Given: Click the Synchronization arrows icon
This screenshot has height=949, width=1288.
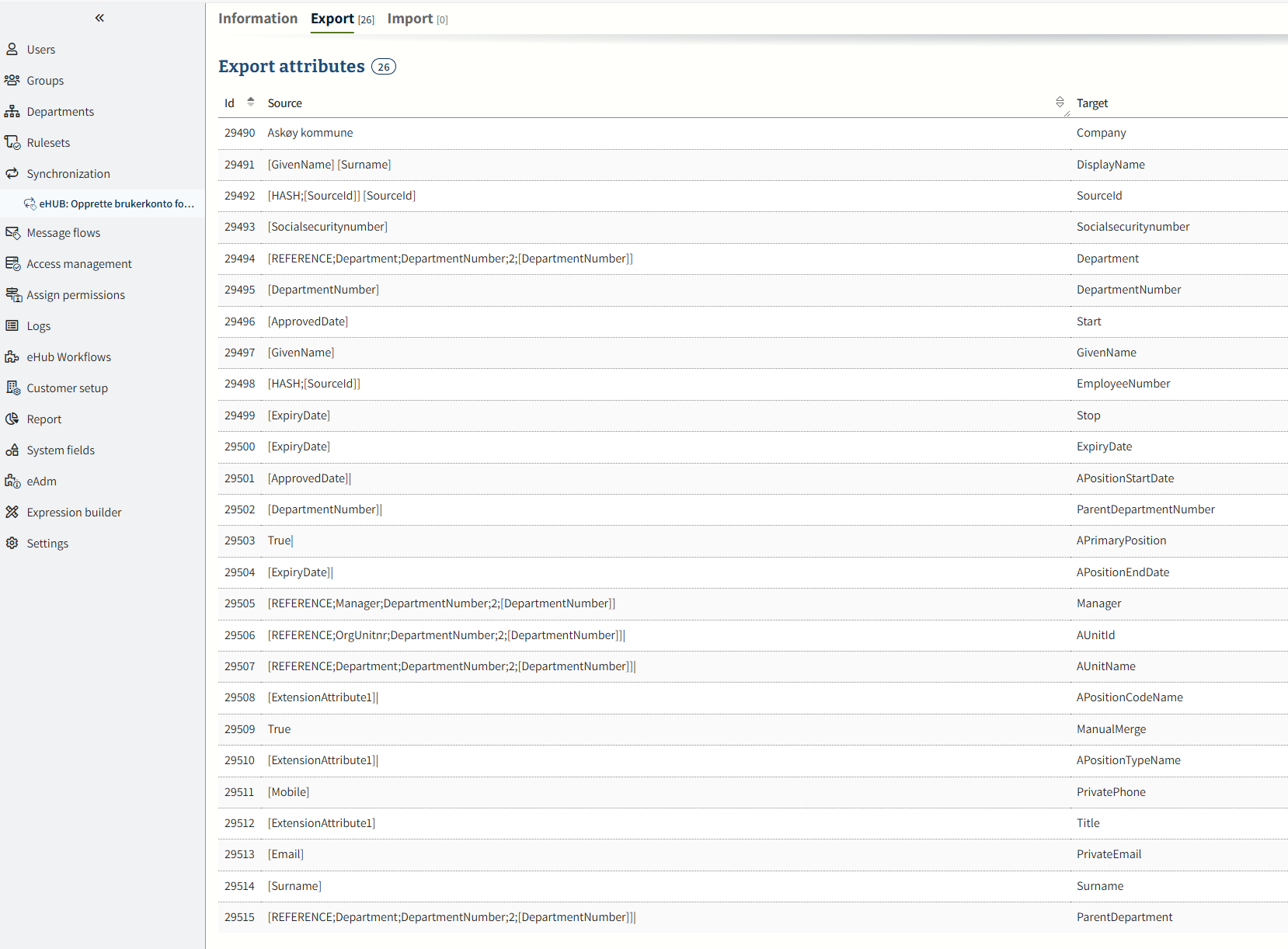Looking at the screenshot, I should pos(12,173).
